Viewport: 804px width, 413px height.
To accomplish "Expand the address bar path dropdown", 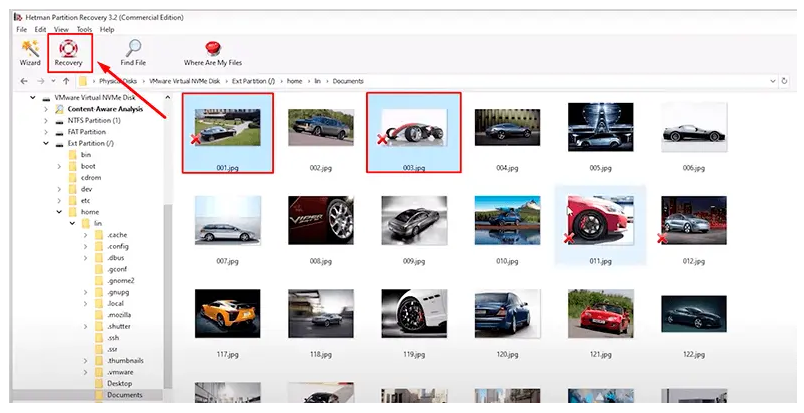I will click(773, 81).
